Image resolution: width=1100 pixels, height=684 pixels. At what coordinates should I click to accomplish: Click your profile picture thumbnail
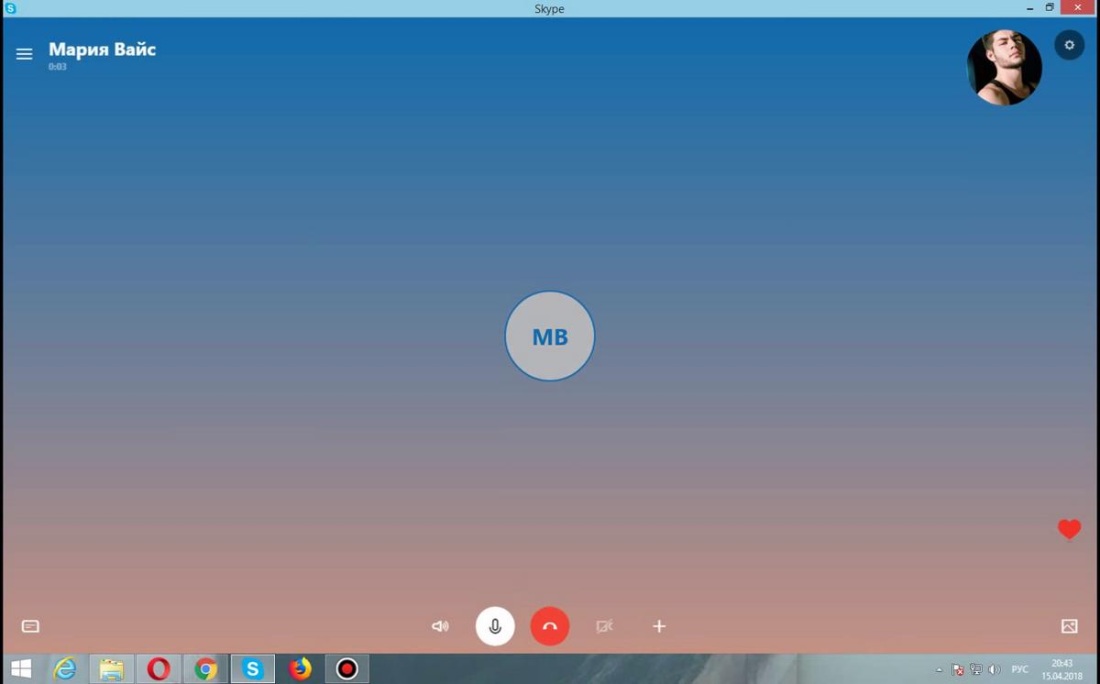[1004, 67]
